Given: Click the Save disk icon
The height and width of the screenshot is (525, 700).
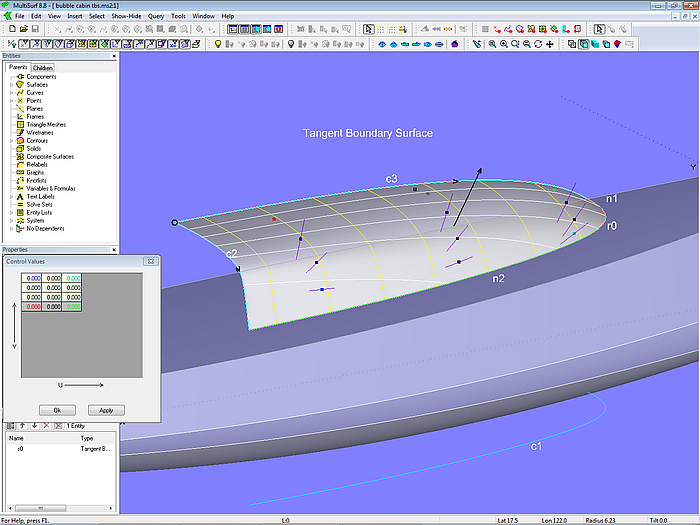Looking at the screenshot, I should 36,29.
